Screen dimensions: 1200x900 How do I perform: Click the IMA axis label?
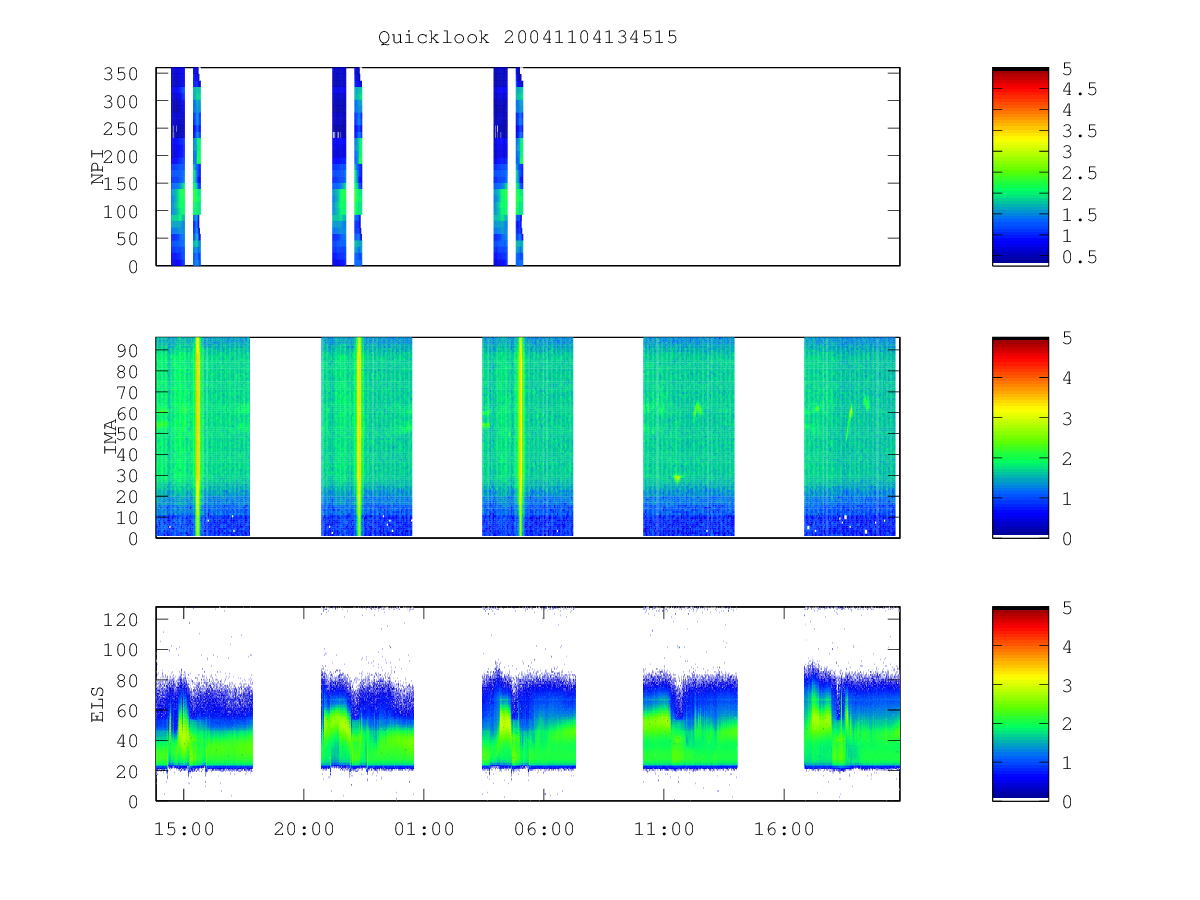111,437
